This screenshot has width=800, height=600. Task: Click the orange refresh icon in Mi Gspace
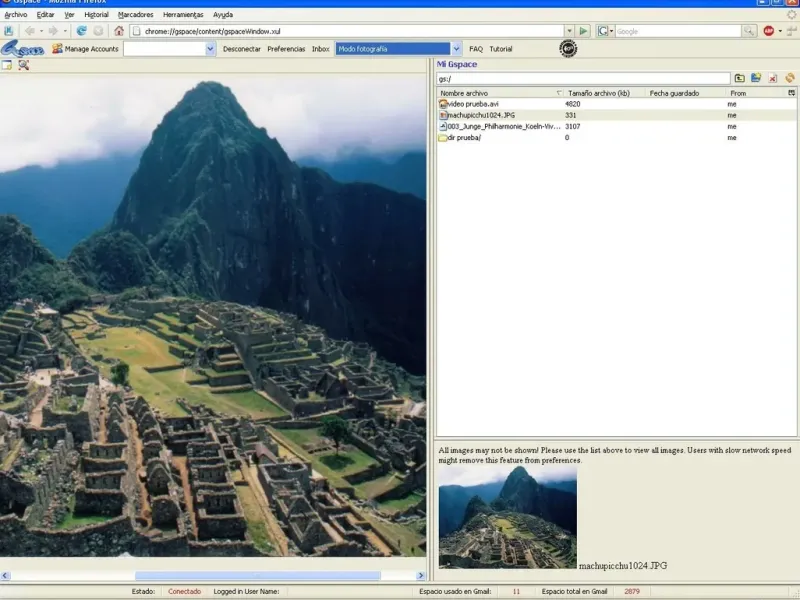tap(789, 78)
